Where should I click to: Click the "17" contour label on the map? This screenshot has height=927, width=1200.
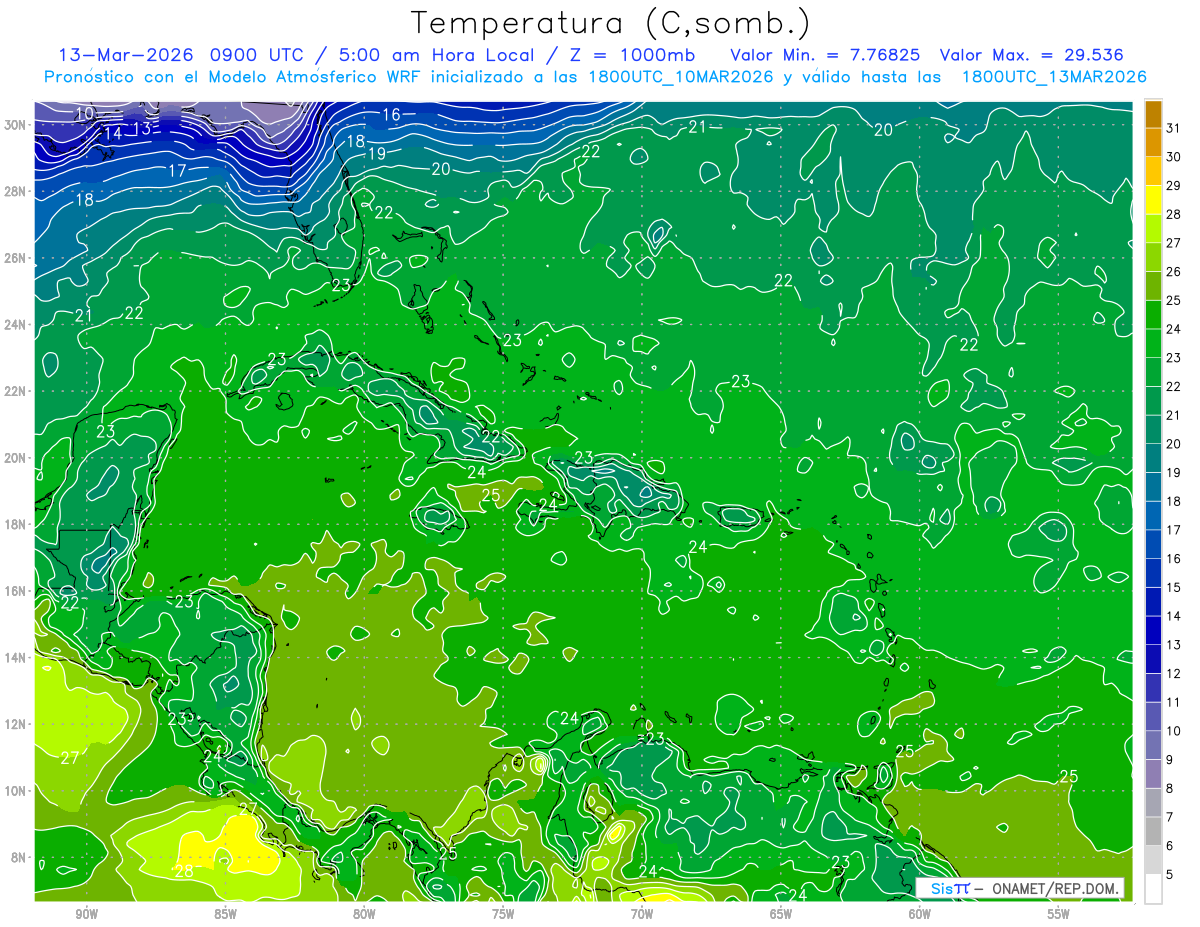[x=177, y=171]
